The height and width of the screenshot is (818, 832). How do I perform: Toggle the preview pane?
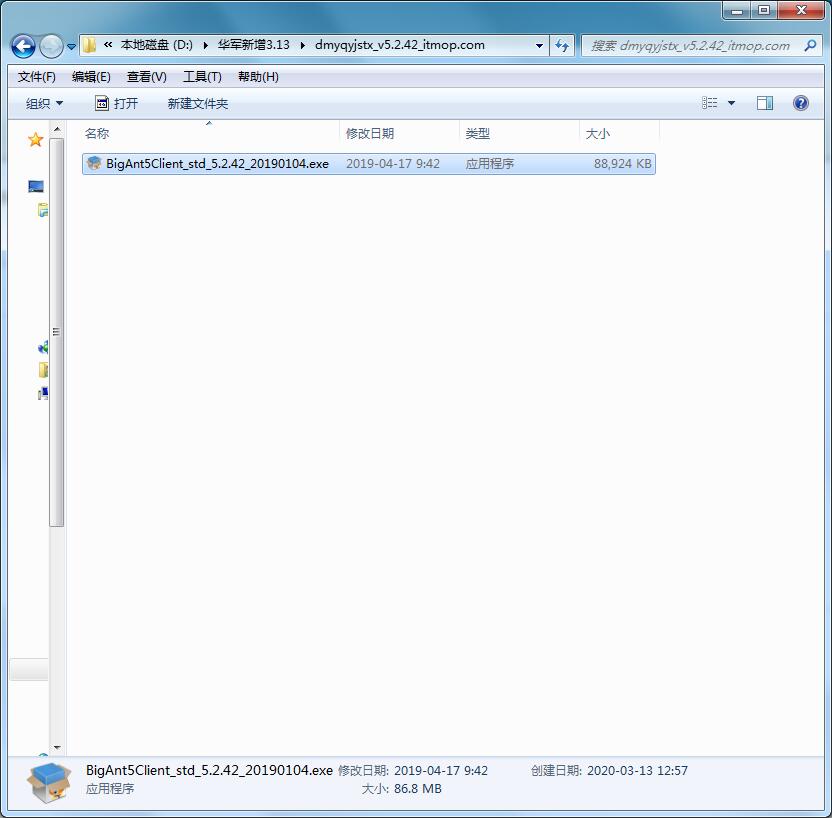[x=765, y=103]
